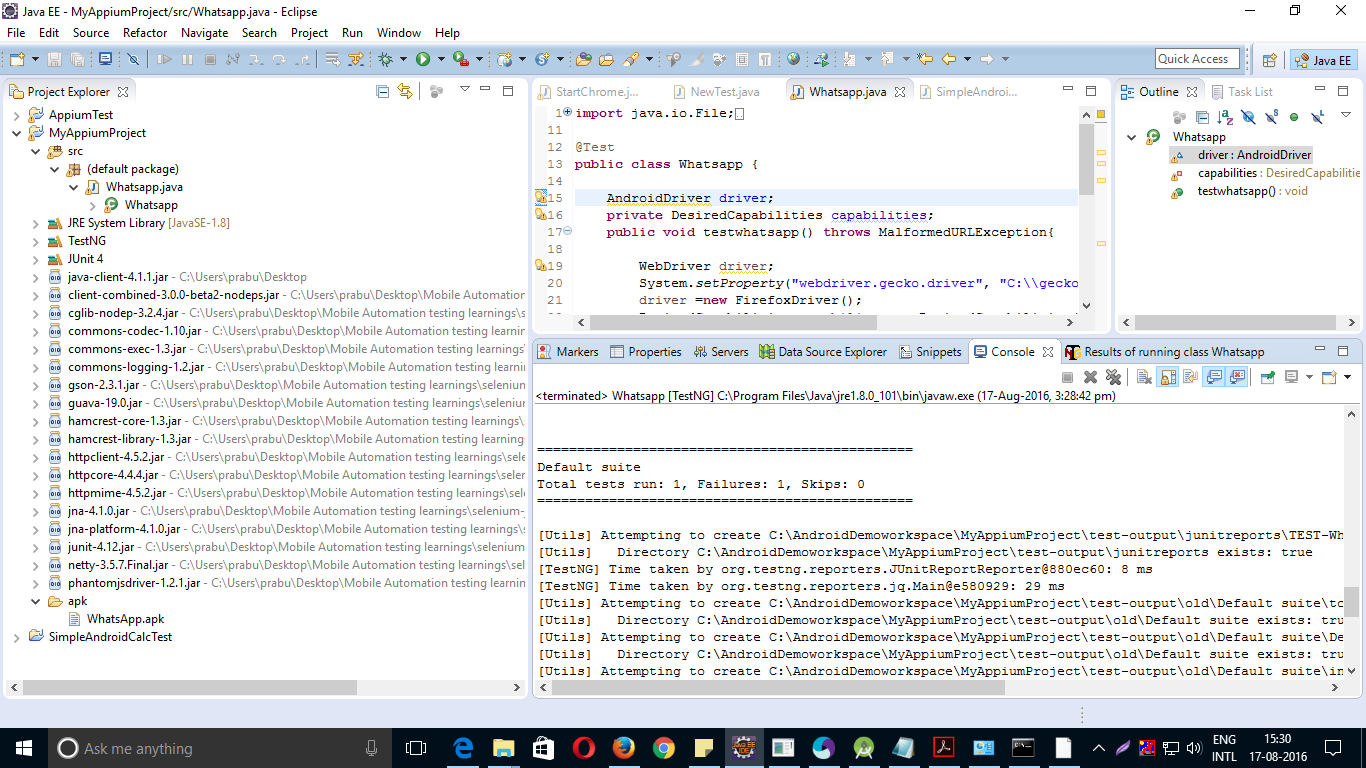Click the Windows Start button
Screen dimensions: 1366x768
pos(24,748)
